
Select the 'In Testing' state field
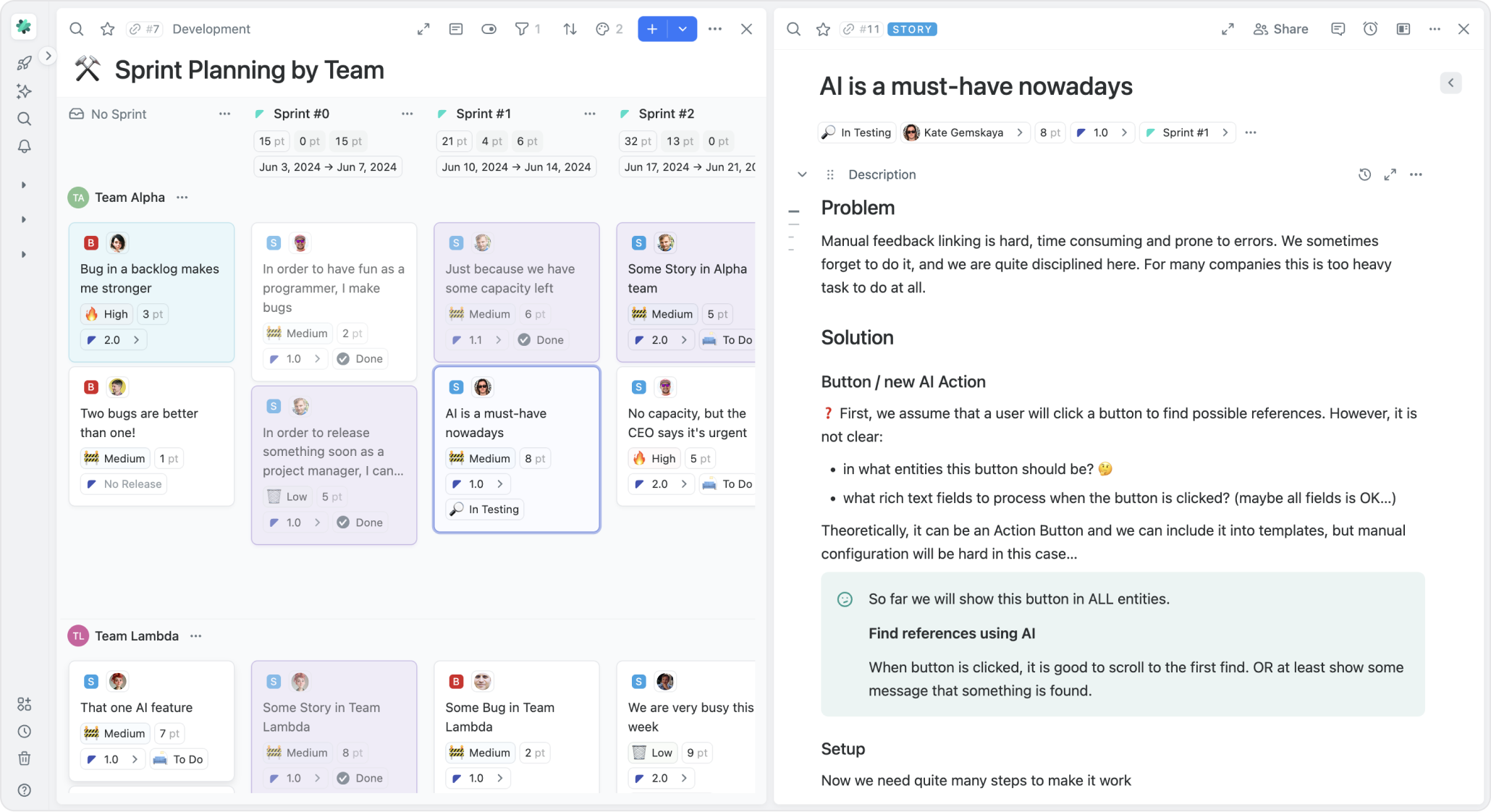[857, 132]
